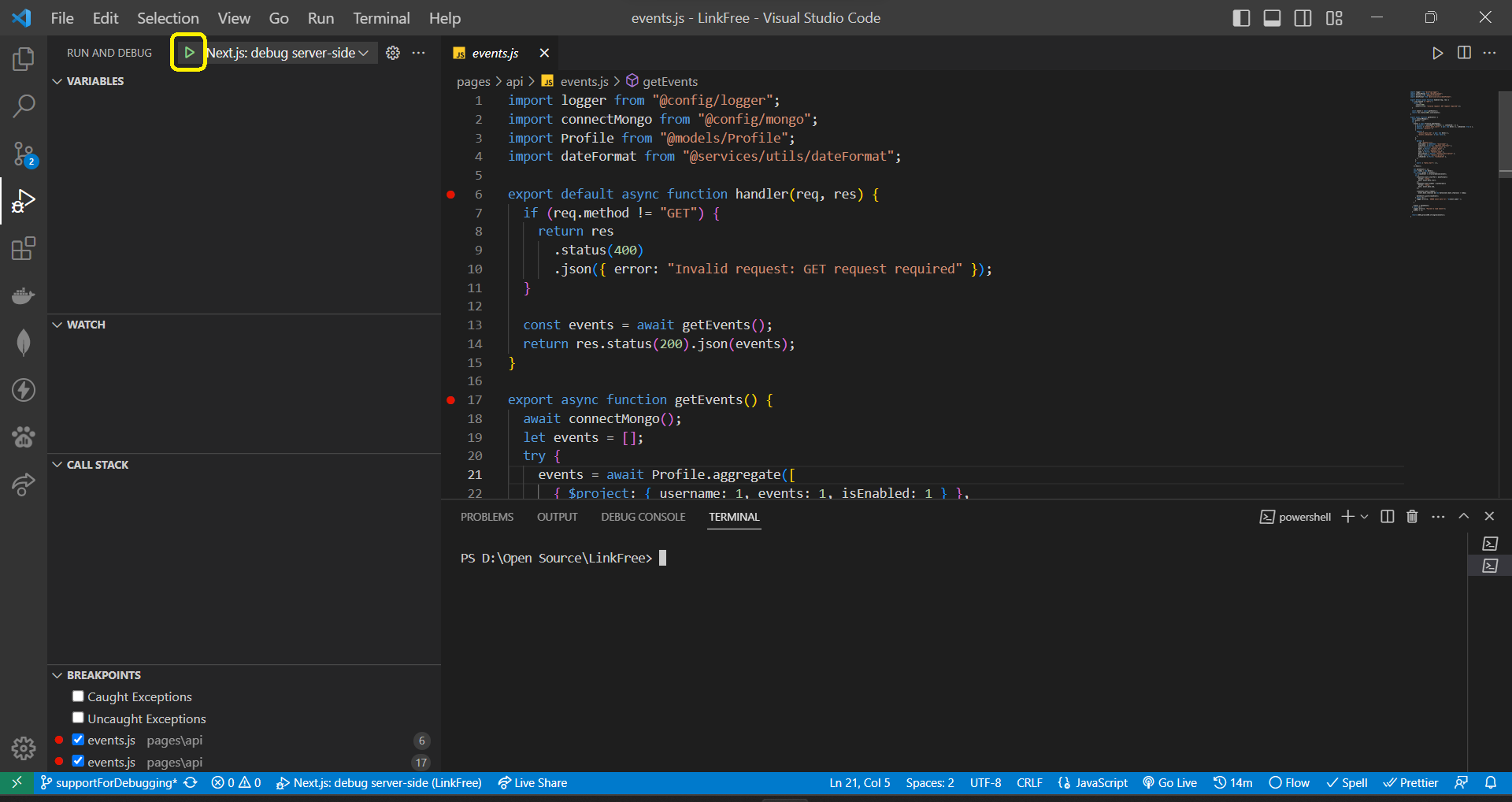Toggle primary side bar layout icon
The width and height of the screenshot is (1512, 802).
(1241, 18)
